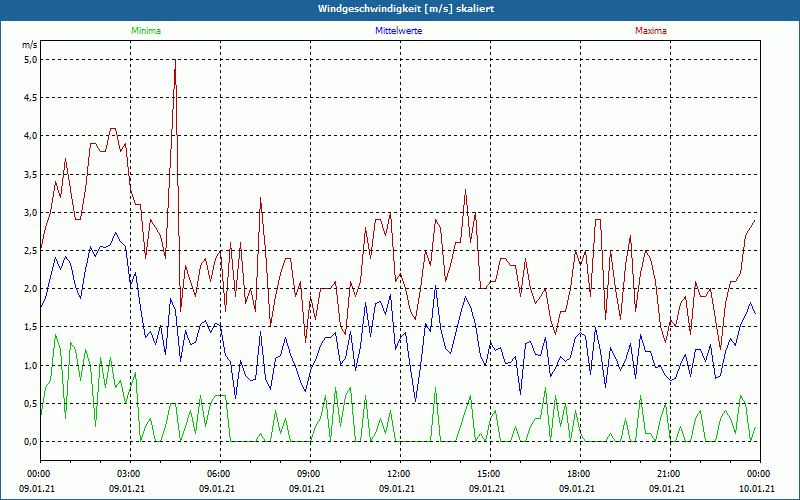The width and height of the screenshot is (800, 500).
Task: Click the 21:00 time axis label
Action: pos(669,474)
